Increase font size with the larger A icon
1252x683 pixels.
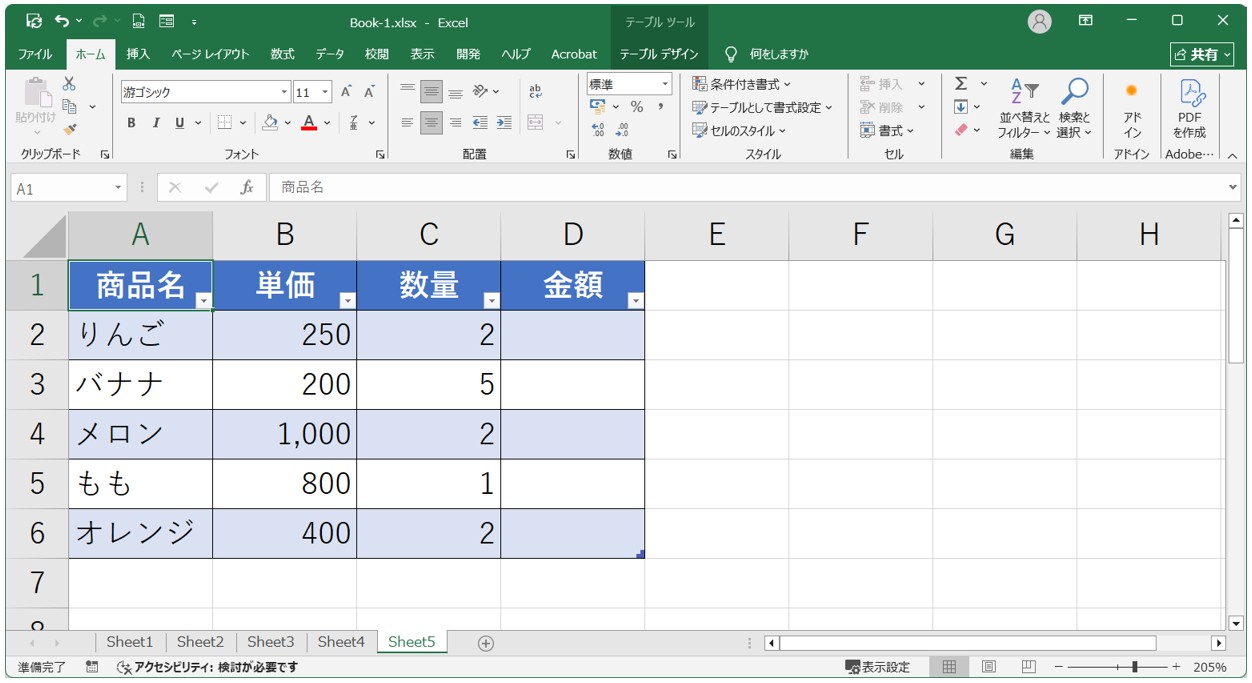pyautogui.click(x=346, y=92)
